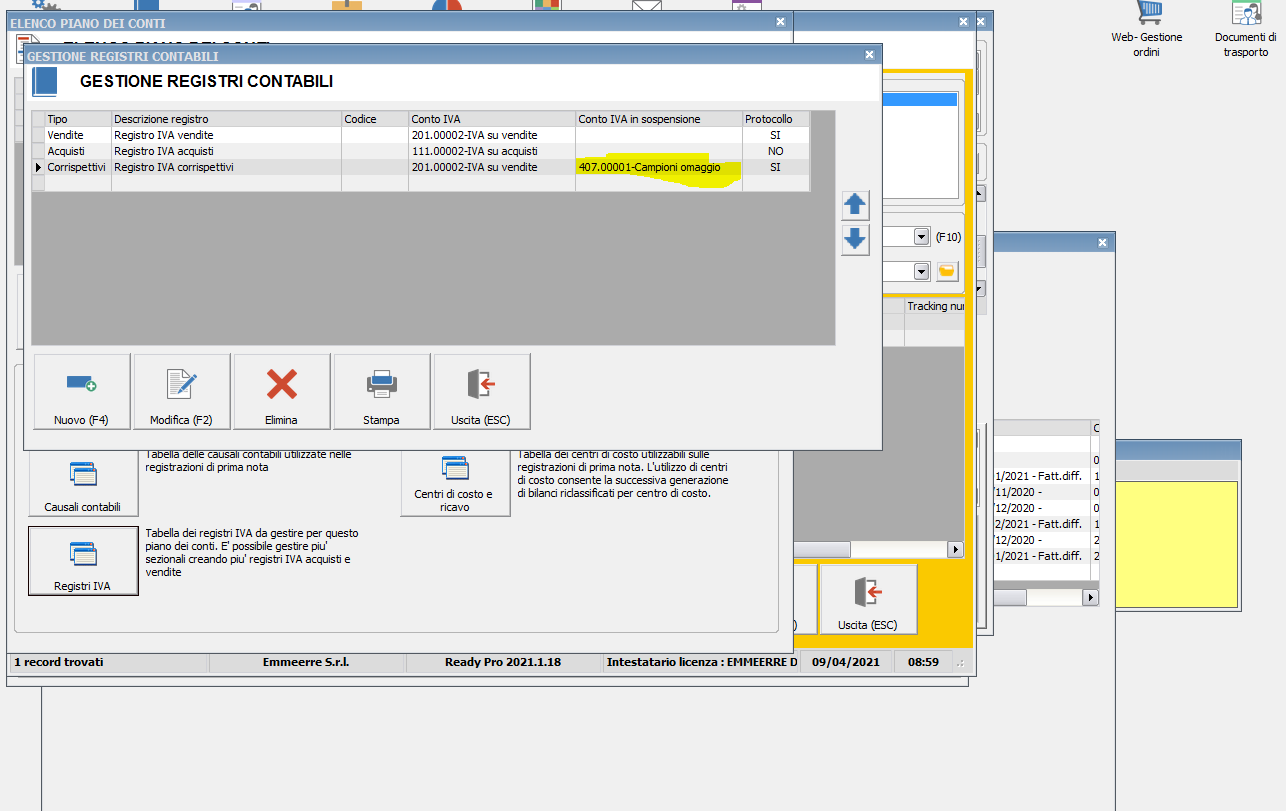The width and height of the screenshot is (1286, 811).
Task: Click the 'Conto IVA' column header
Action: [x=492, y=119]
